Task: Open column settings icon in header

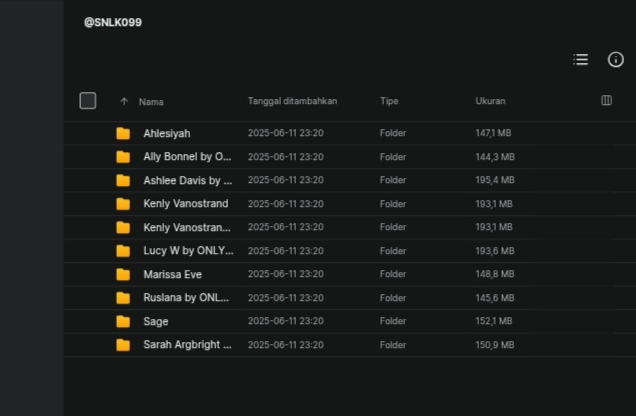Action: pyautogui.click(x=606, y=100)
